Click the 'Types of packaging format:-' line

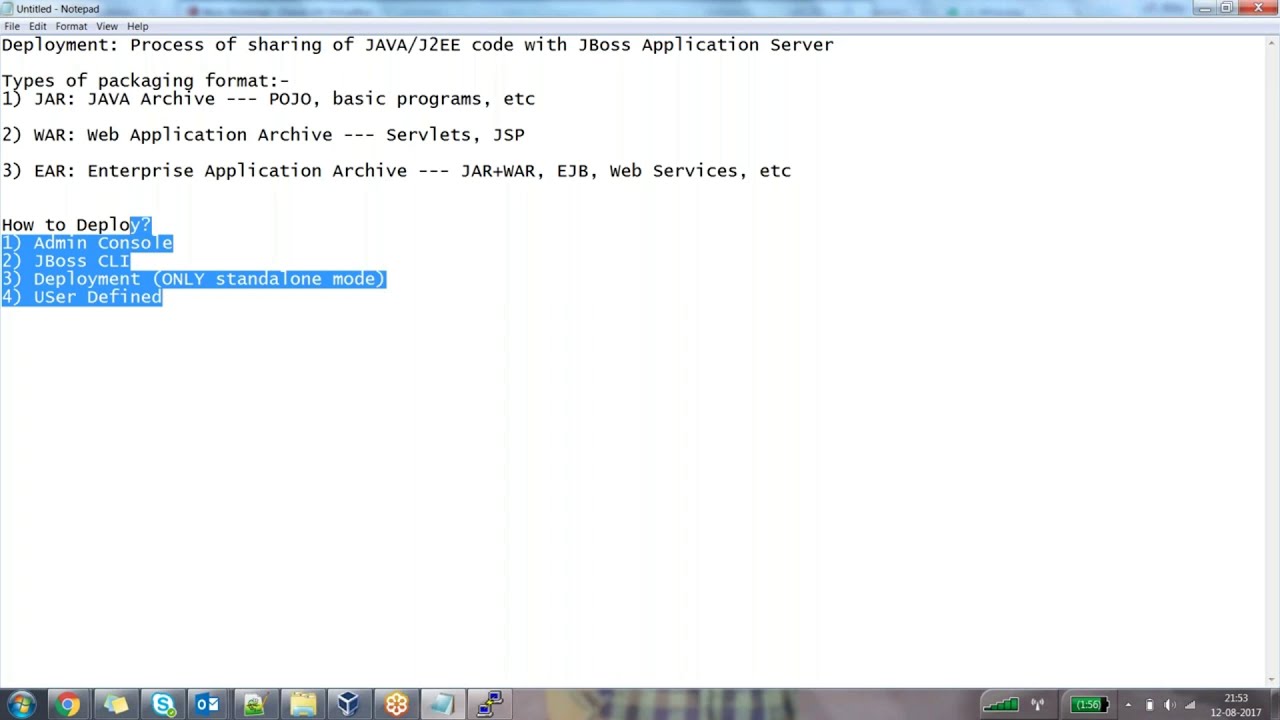(145, 81)
